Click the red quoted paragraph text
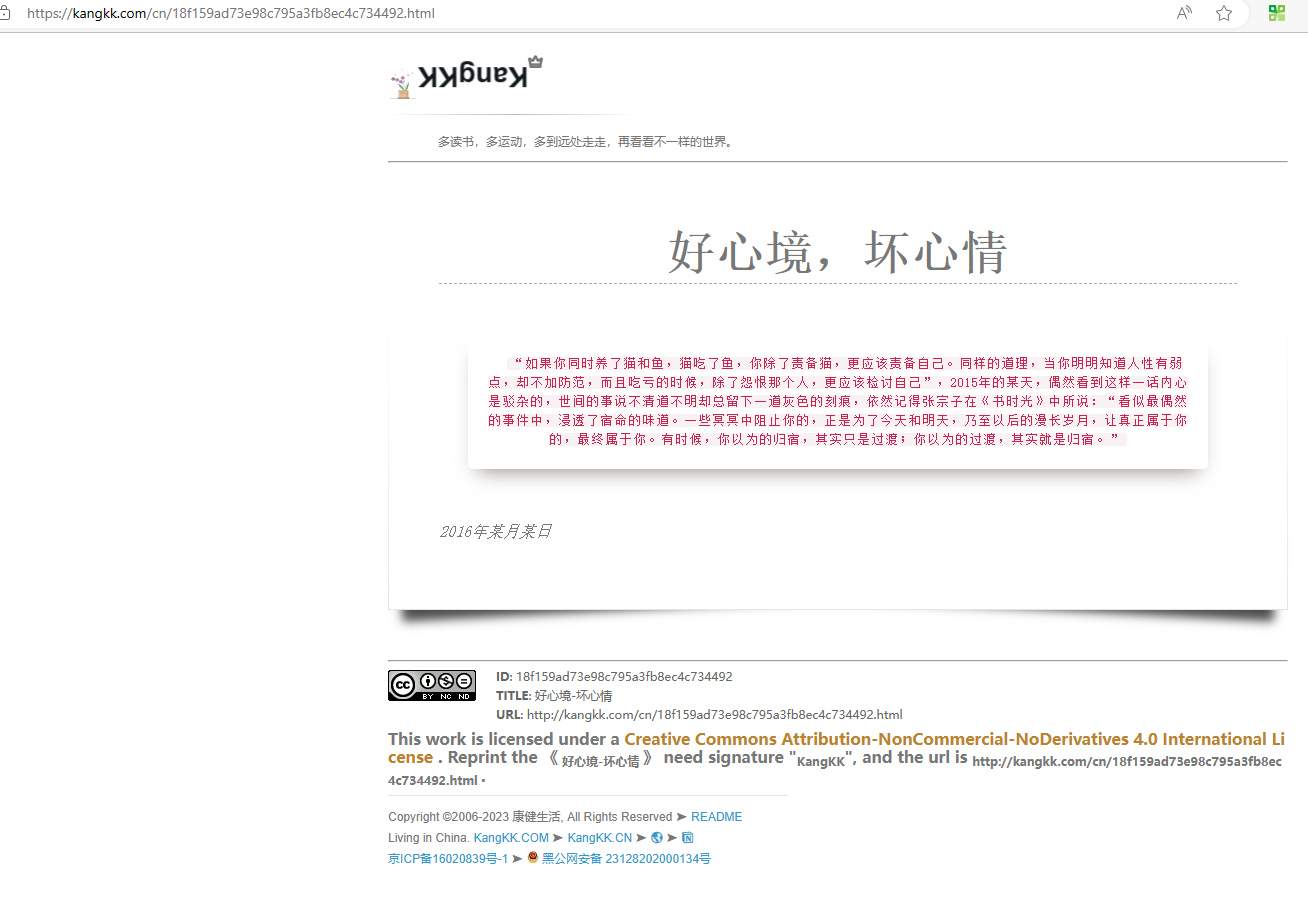 [838, 400]
